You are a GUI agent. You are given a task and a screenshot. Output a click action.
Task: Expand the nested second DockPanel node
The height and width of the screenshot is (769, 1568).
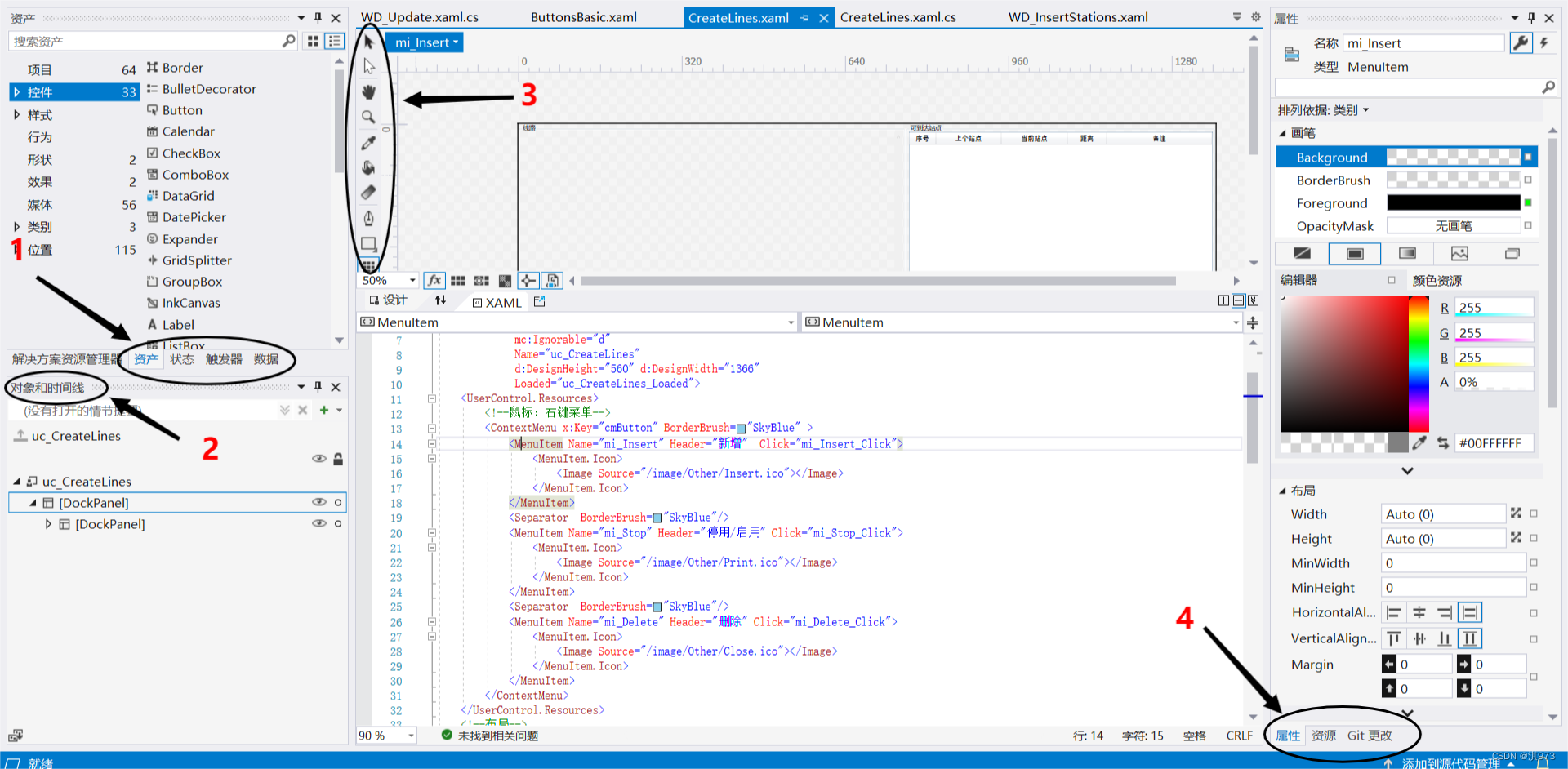coord(48,524)
